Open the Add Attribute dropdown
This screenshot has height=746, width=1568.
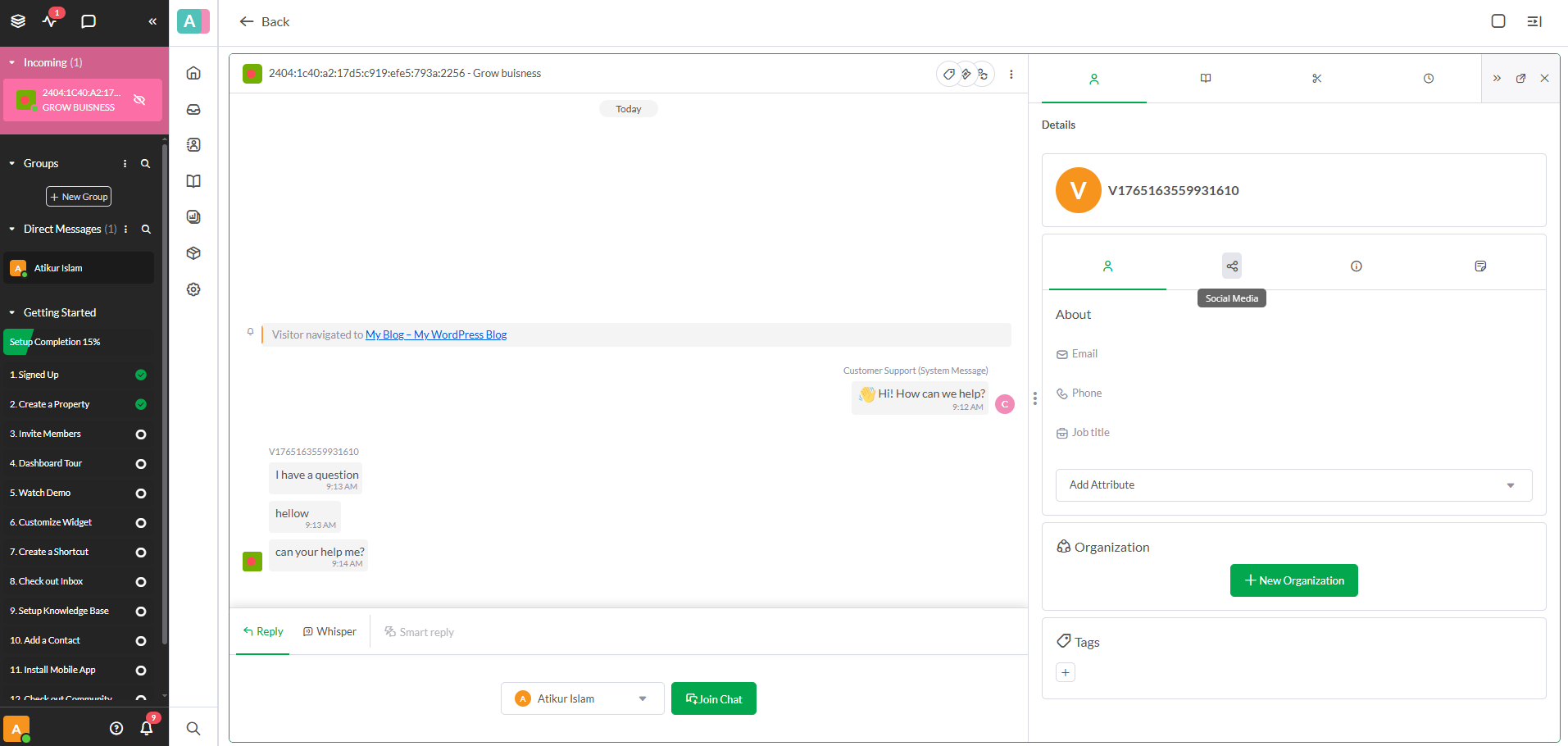tap(1293, 485)
